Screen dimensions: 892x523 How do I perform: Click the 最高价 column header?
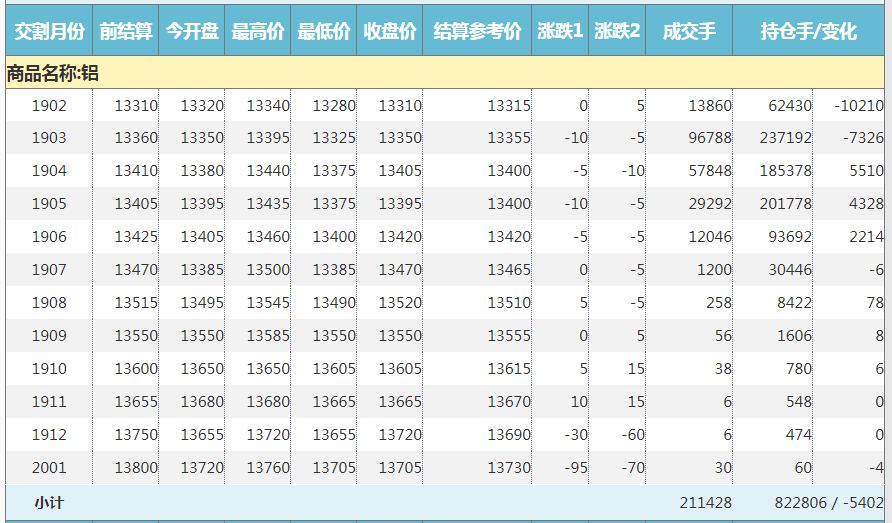pyautogui.click(x=258, y=31)
